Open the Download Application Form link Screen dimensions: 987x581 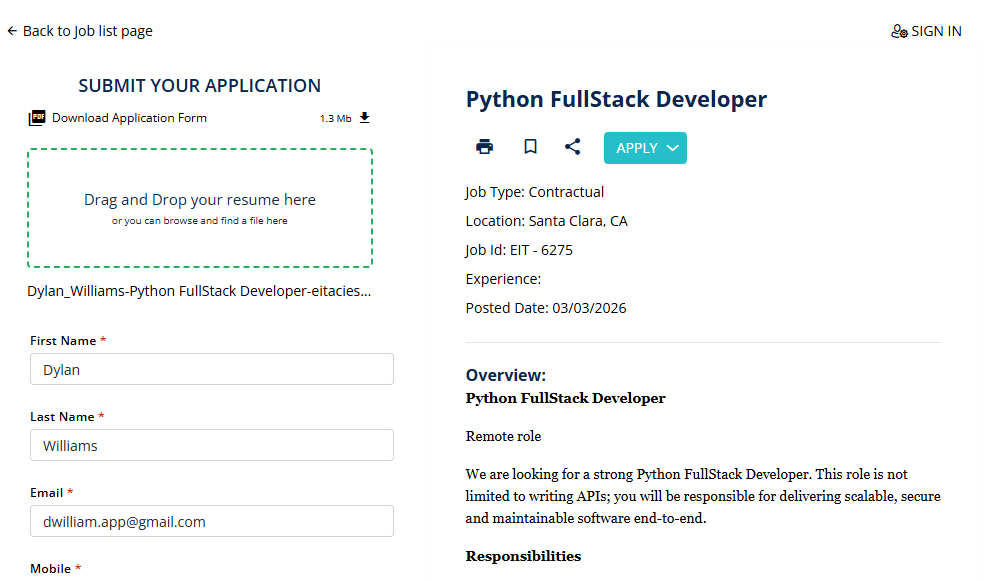[129, 118]
